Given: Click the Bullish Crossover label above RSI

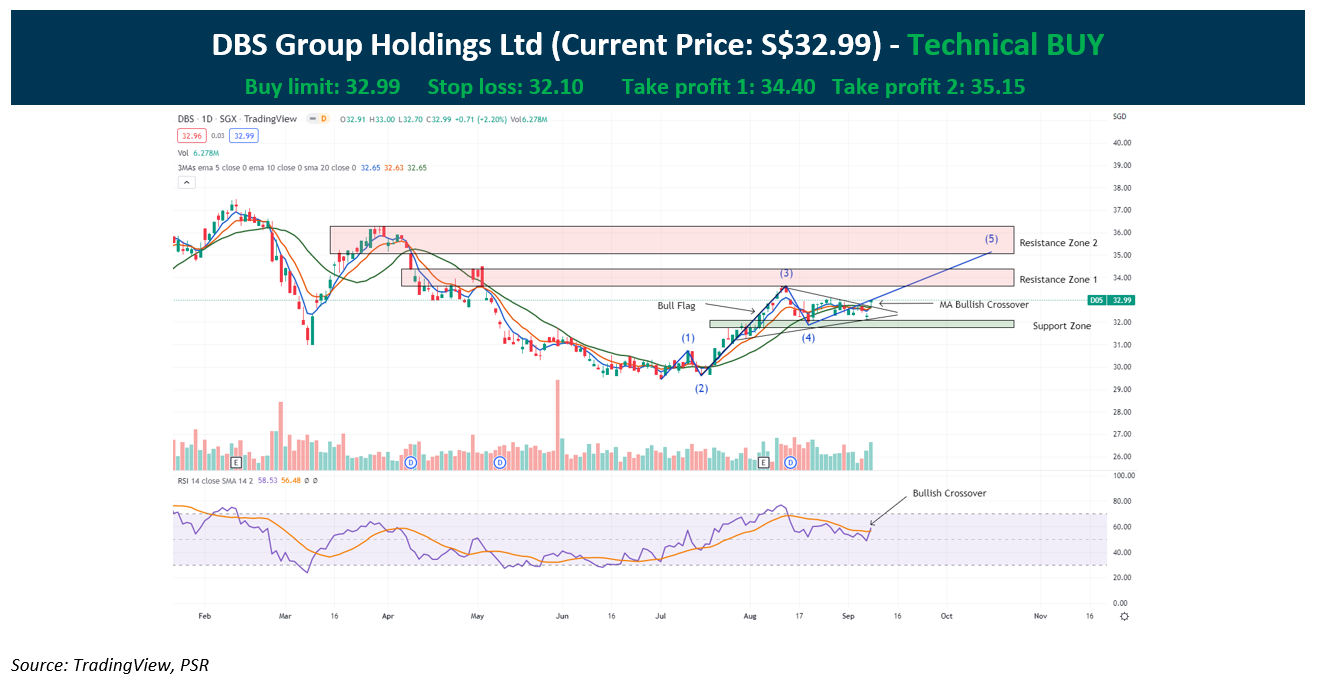Looking at the screenshot, I should (949, 494).
